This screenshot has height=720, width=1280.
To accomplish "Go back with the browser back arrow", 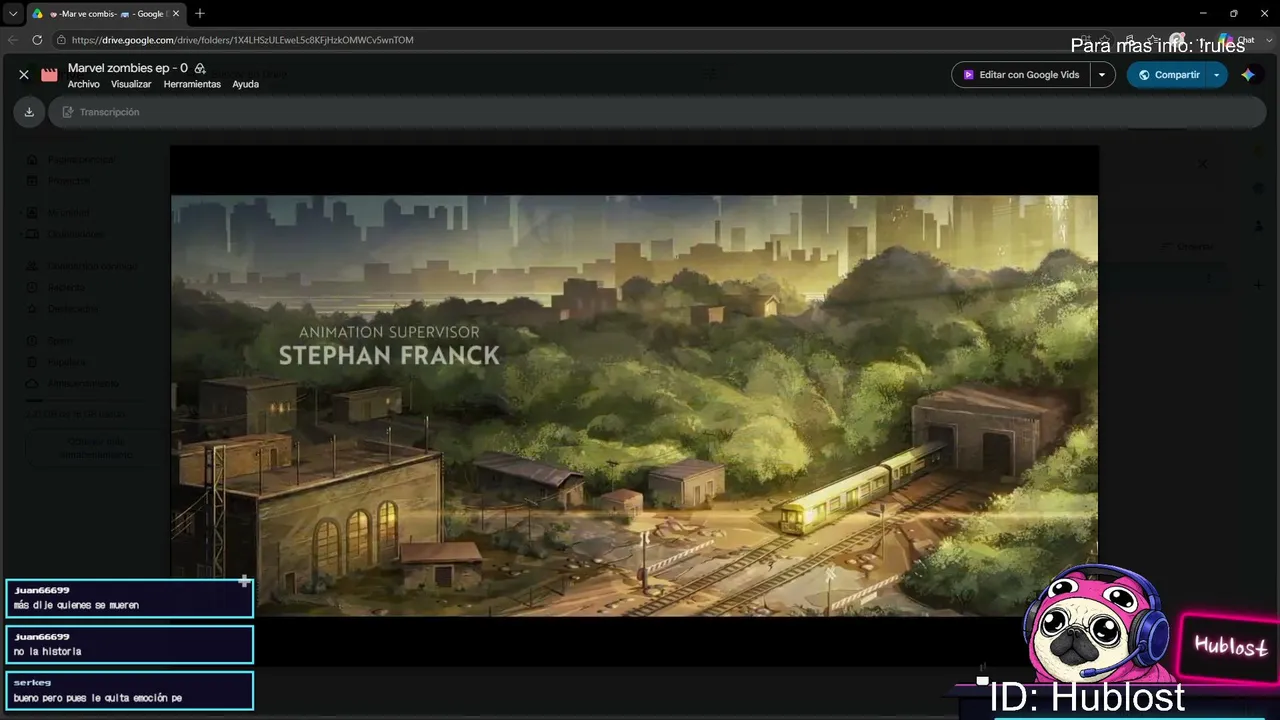I will pyautogui.click(x=13, y=40).
